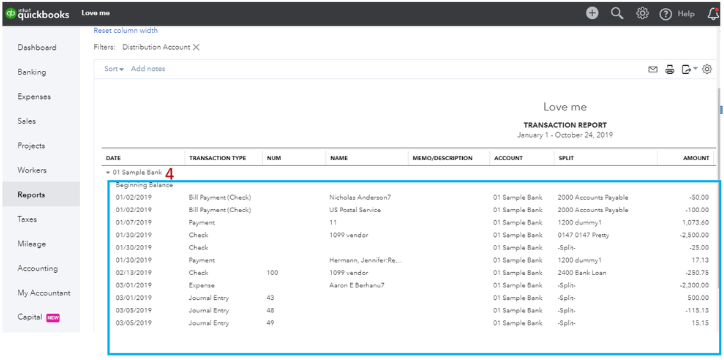Open Mileage in the sidebar

pos(31,244)
